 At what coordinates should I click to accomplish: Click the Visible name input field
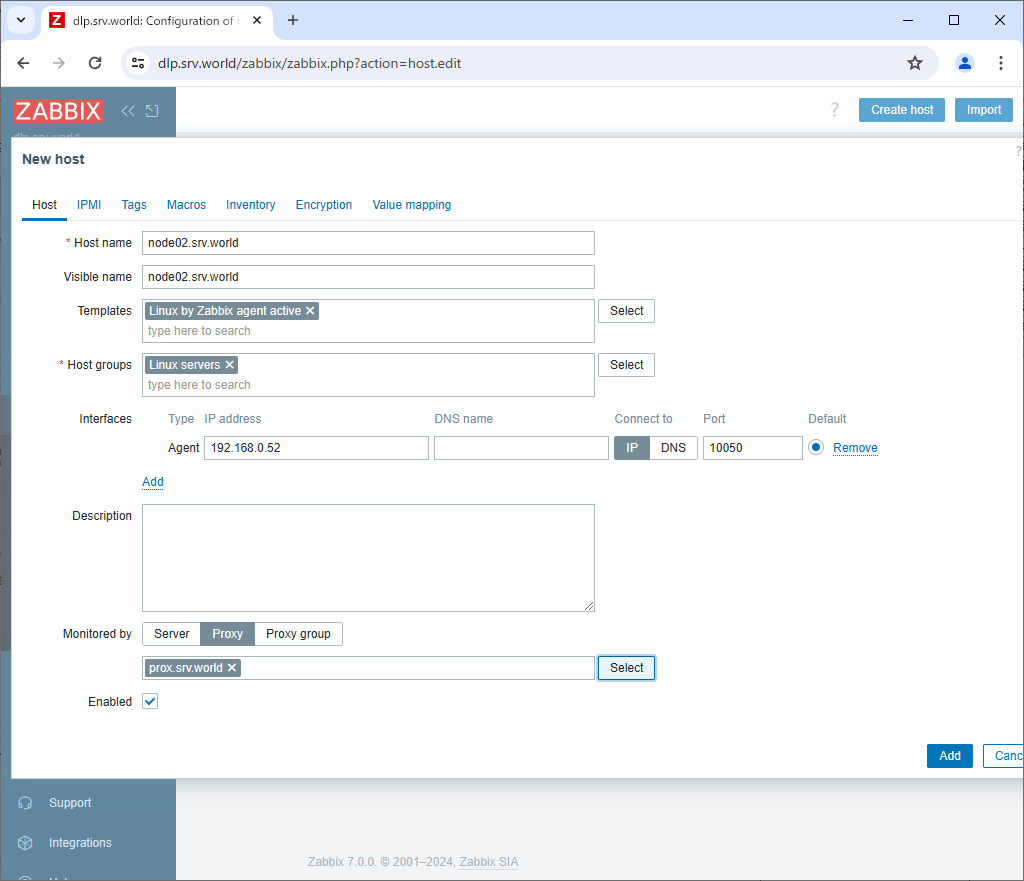368,277
